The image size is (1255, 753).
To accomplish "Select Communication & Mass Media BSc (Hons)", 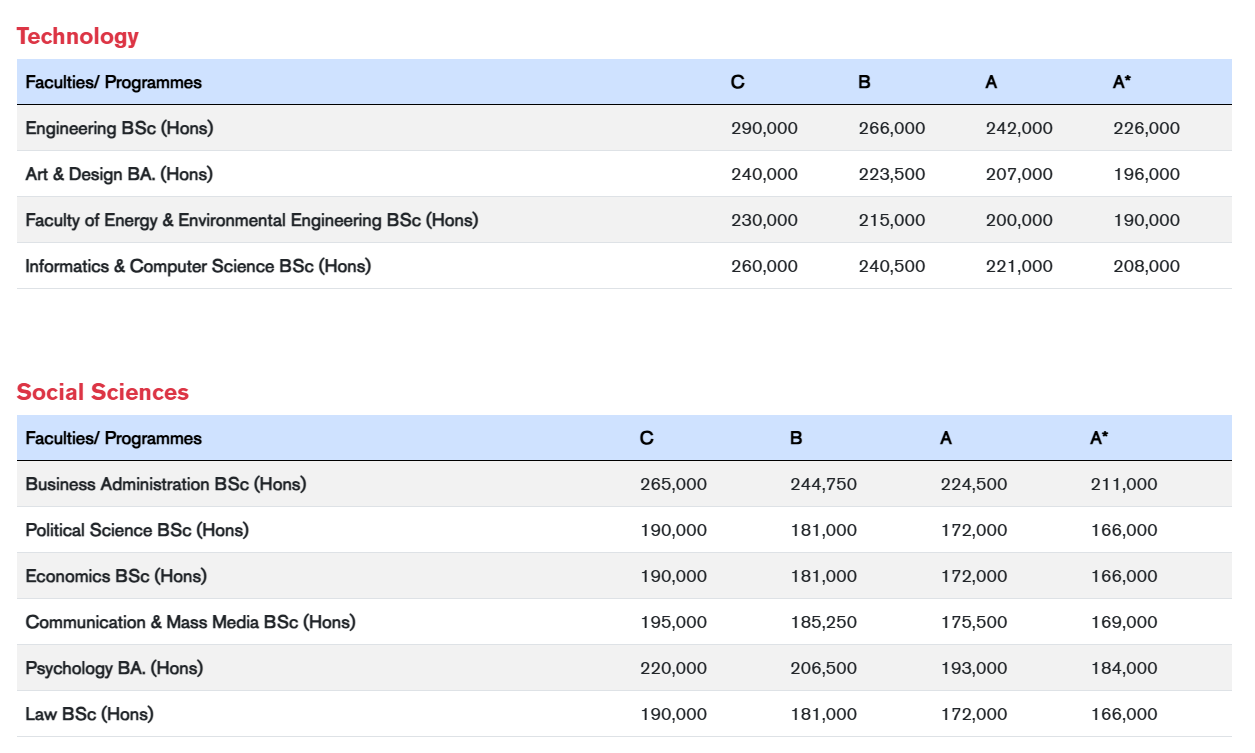I will [x=190, y=622].
